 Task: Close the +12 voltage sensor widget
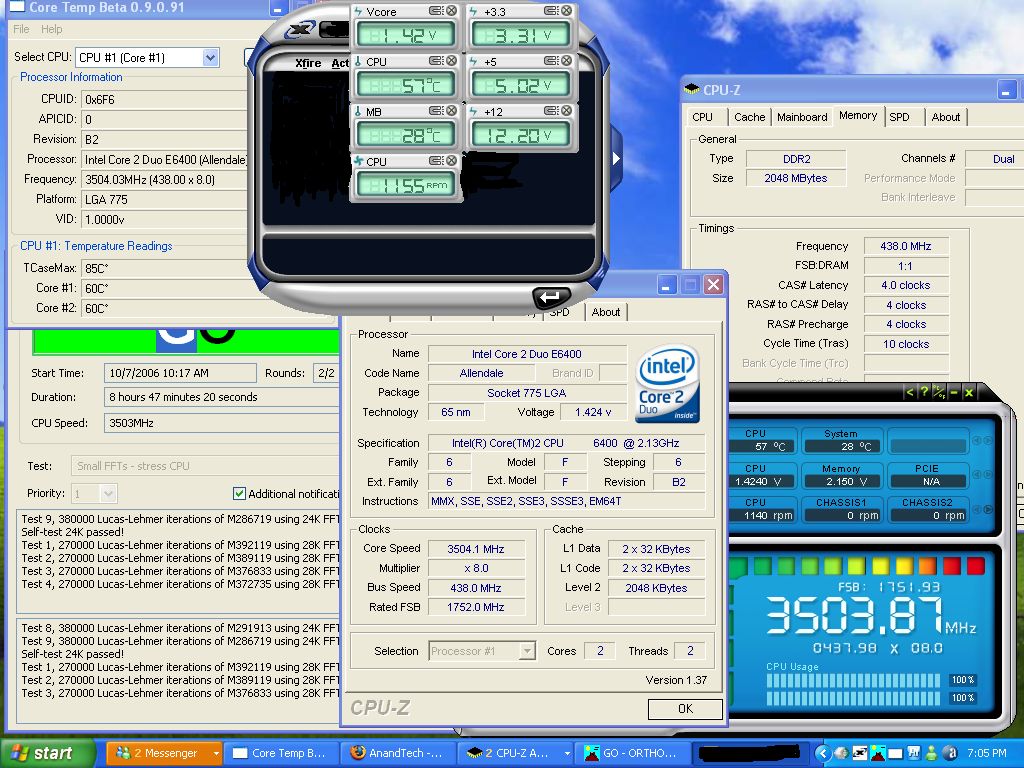[566, 111]
